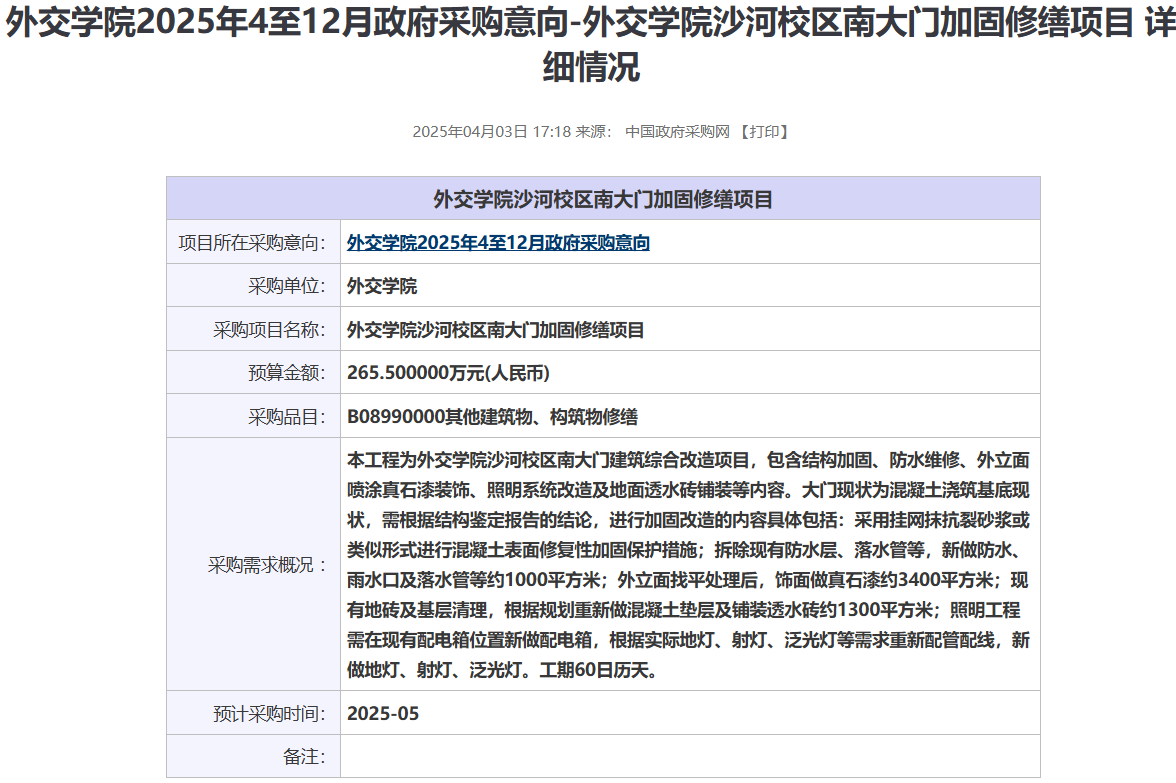Click the shaded table header project name
This screenshot has height=783, width=1176.
click(603, 199)
